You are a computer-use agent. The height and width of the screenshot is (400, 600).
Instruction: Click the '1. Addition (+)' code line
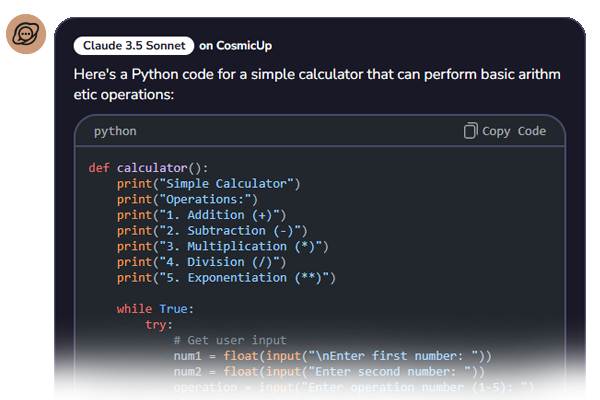click(201, 215)
